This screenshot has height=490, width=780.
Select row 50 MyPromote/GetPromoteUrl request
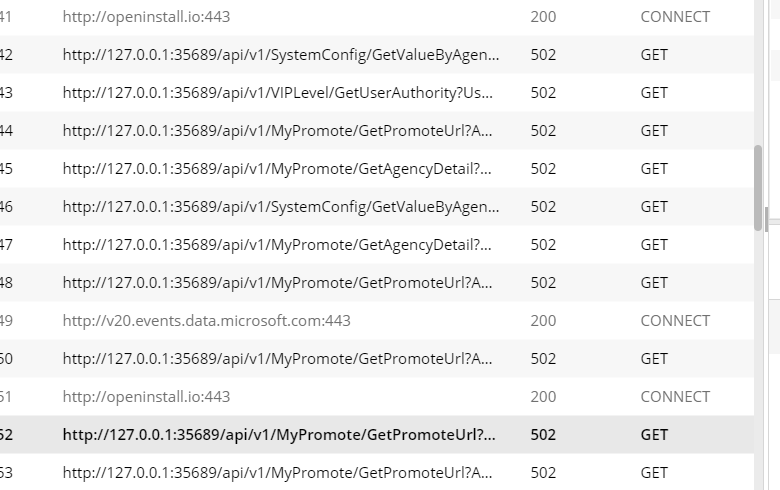click(x=377, y=359)
